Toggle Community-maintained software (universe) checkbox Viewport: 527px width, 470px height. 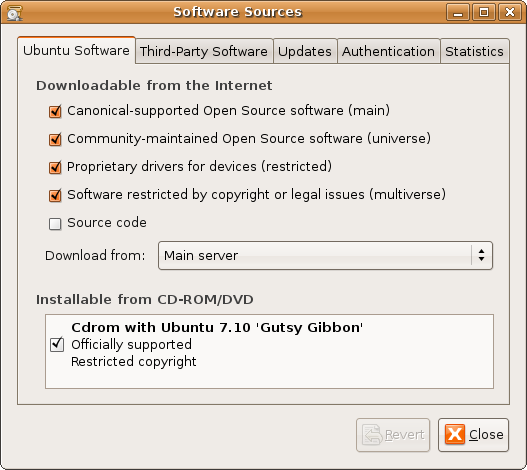(x=55, y=139)
